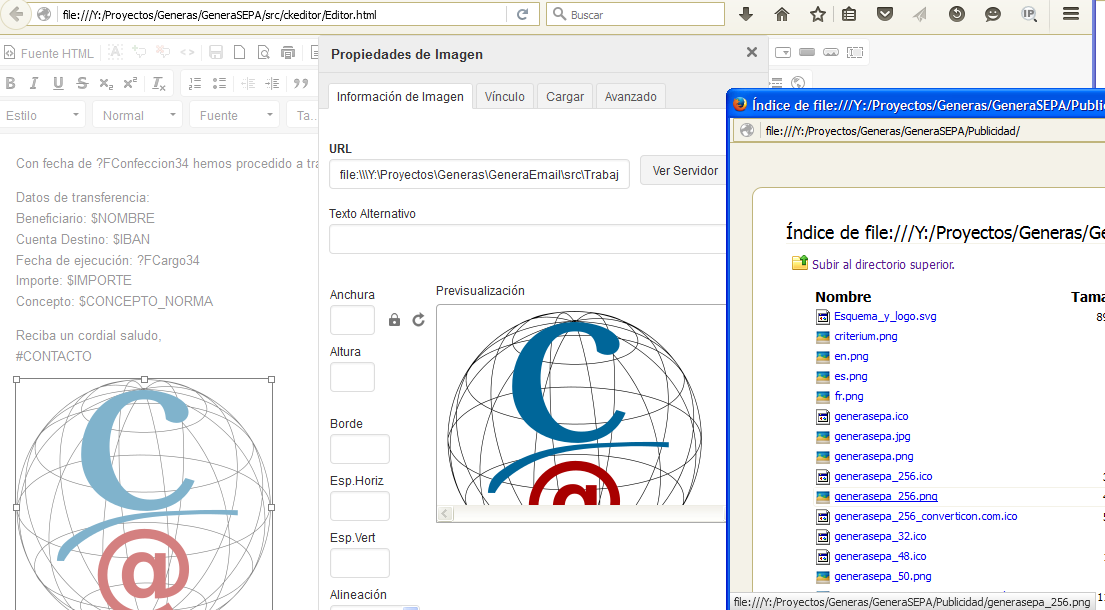Open generasepa_256.png file link
Viewport: 1105px width, 610px height.
pos(886,496)
